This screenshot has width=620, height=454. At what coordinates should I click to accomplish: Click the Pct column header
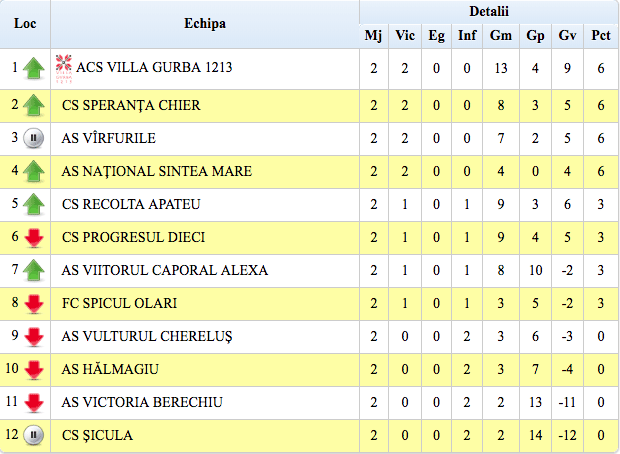click(600, 36)
